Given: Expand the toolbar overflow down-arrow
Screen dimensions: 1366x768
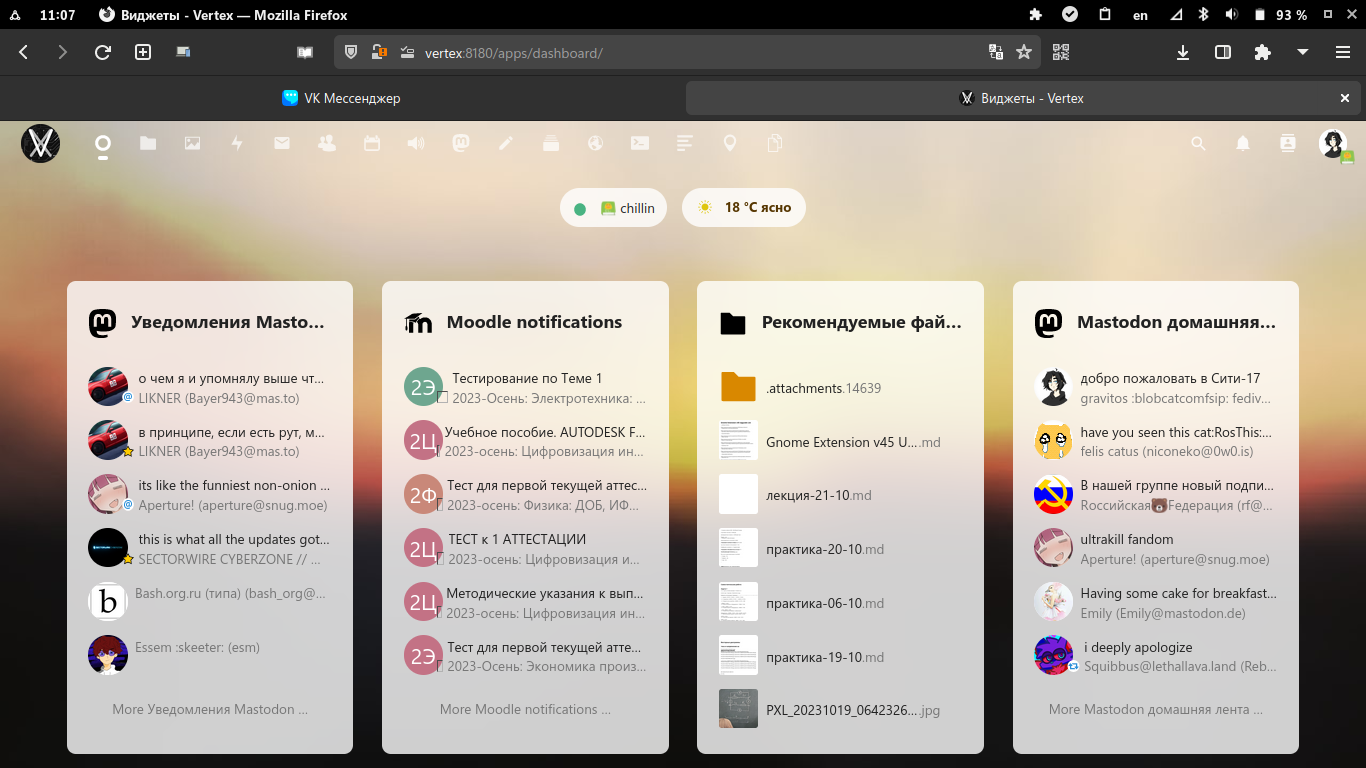Looking at the screenshot, I should pyautogui.click(x=1302, y=52).
